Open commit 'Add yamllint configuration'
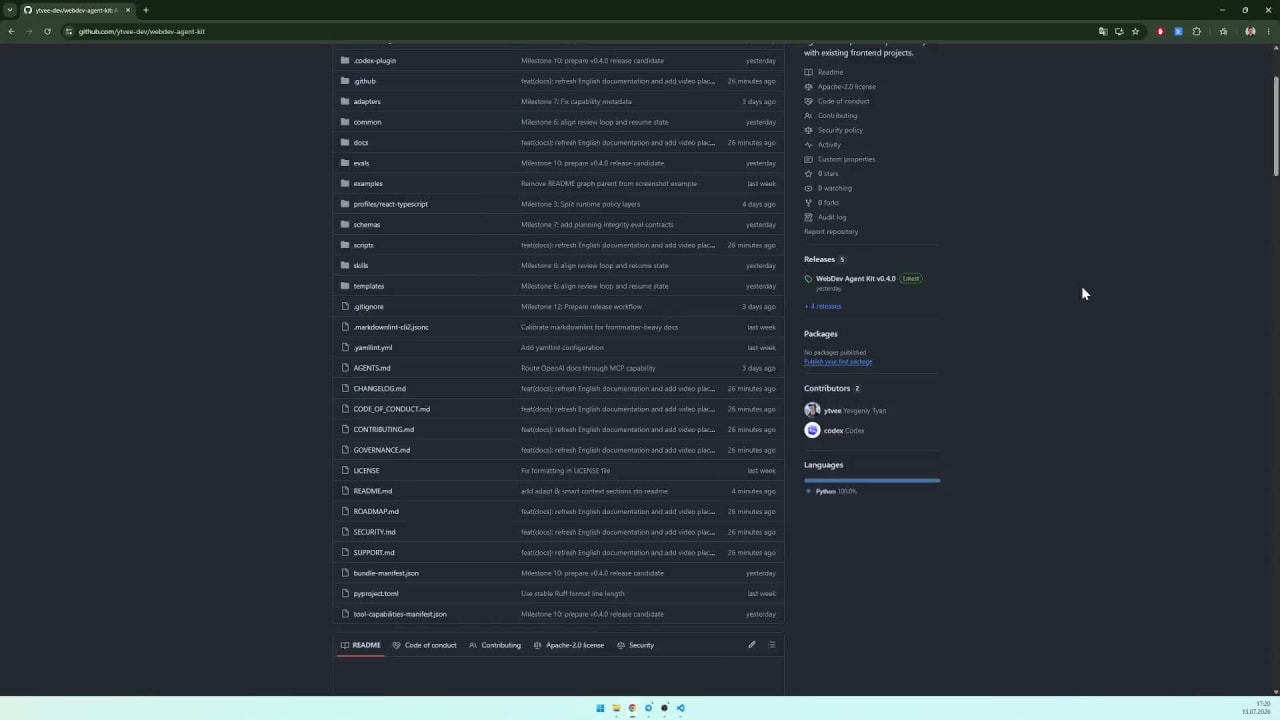Viewport: 1280px width, 720px height. point(562,347)
